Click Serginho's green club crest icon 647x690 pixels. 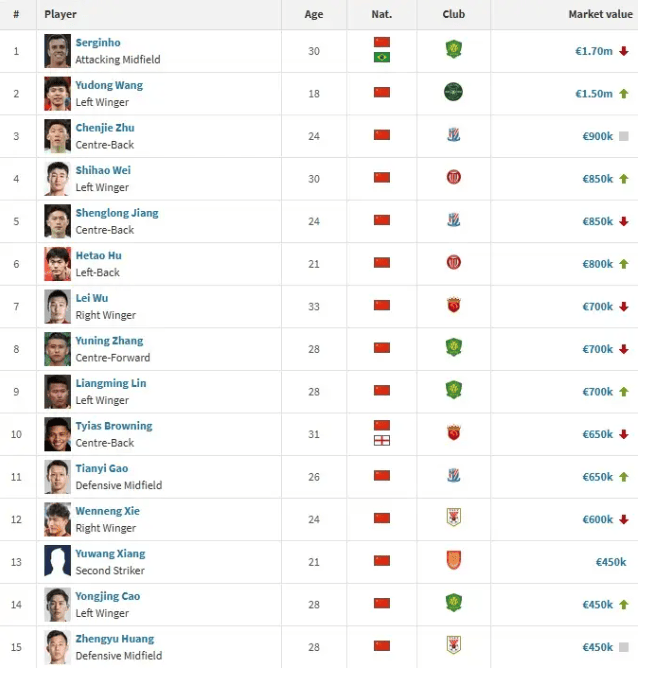point(453,49)
